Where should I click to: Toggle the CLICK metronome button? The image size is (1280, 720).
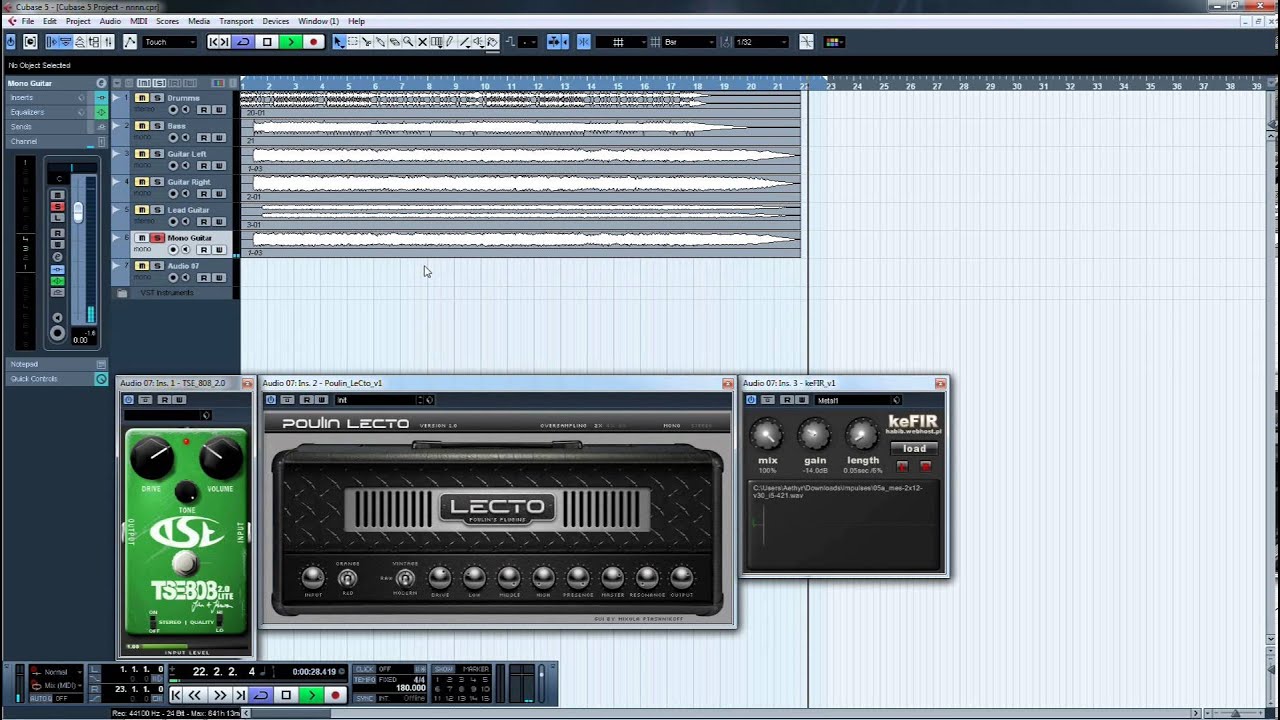(x=365, y=669)
